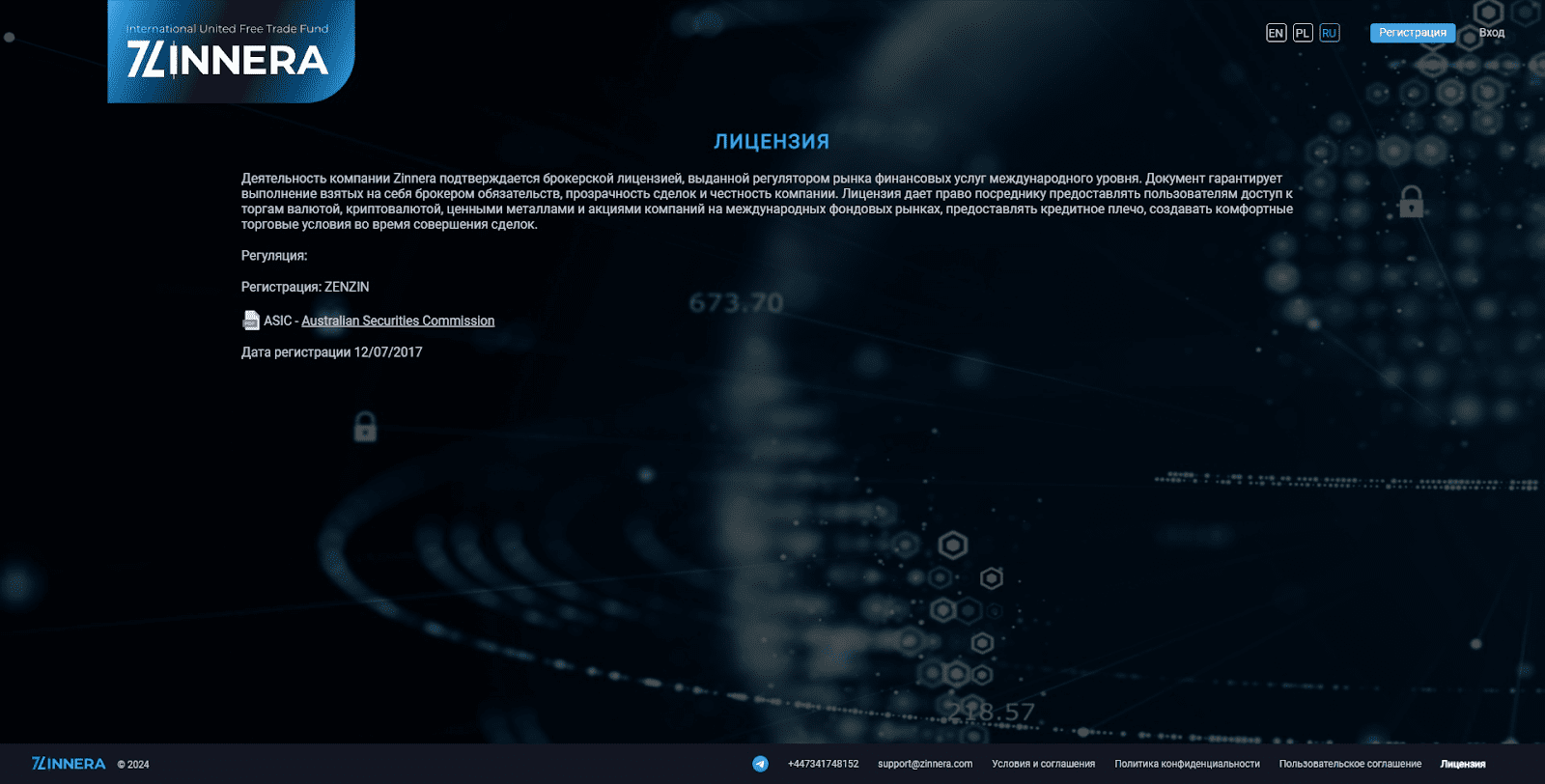Click the PDF document icon beside ASIC
This screenshot has width=1545, height=784.
point(251,321)
